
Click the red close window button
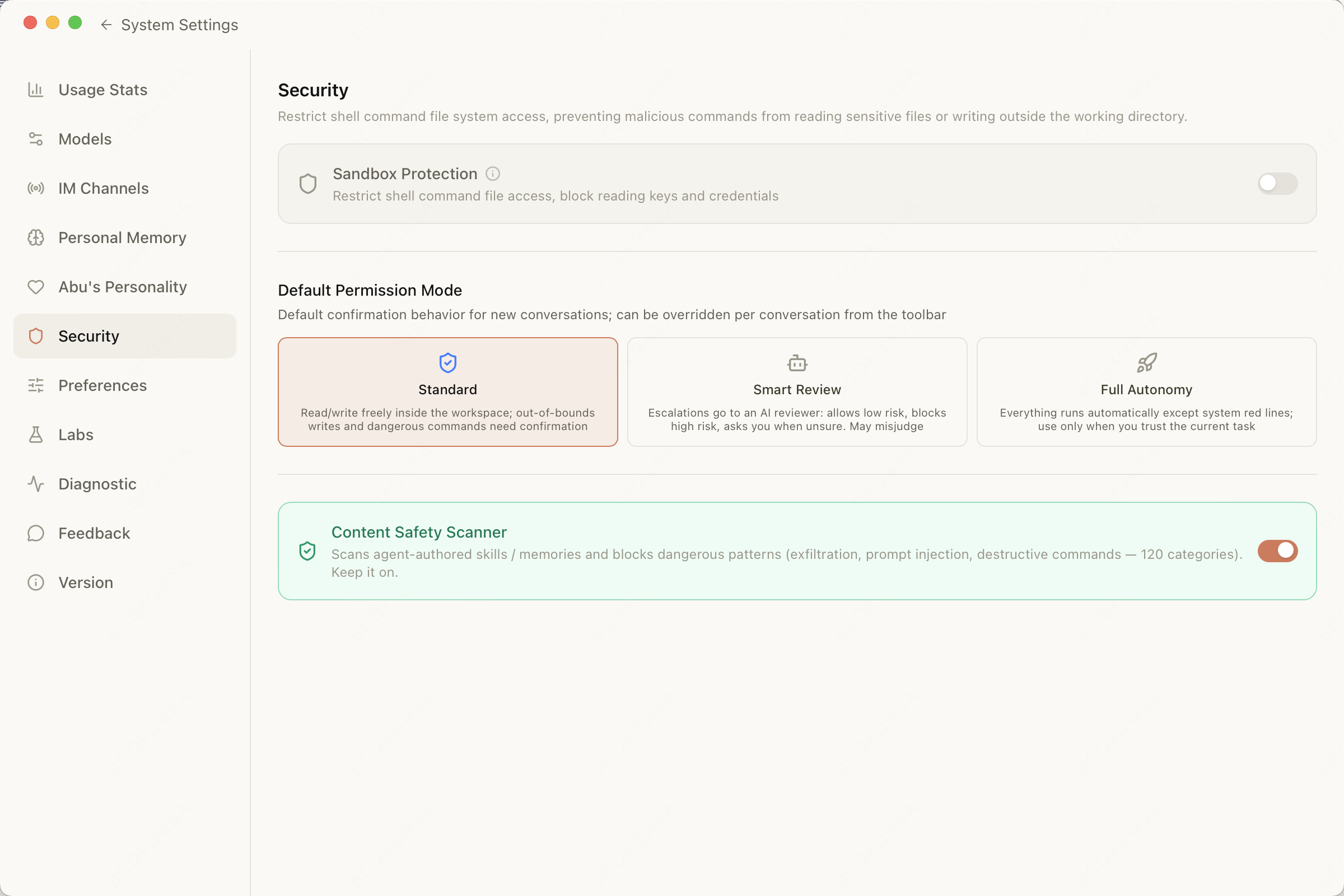[x=30, y=22]
